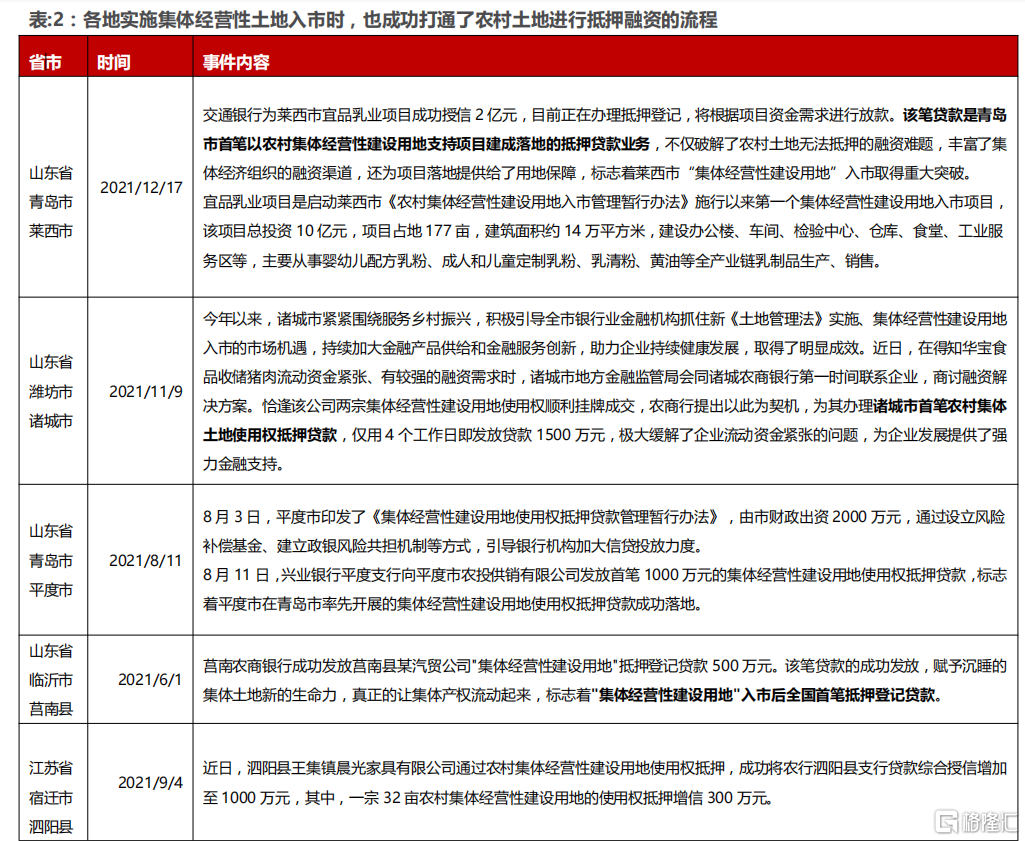Click the line starting 交通银行为莱西市宜品乳业项目
The height and width of the screenshot is (841, 1025).
pyautogui.click(x=605, y=115)
